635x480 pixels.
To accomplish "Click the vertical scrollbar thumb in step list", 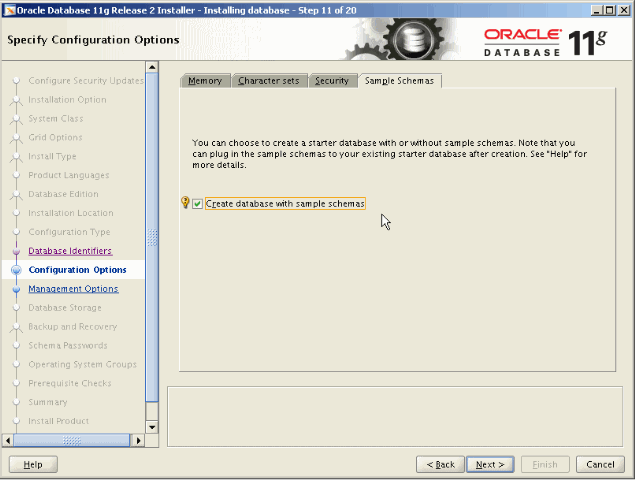I will 152,237.
